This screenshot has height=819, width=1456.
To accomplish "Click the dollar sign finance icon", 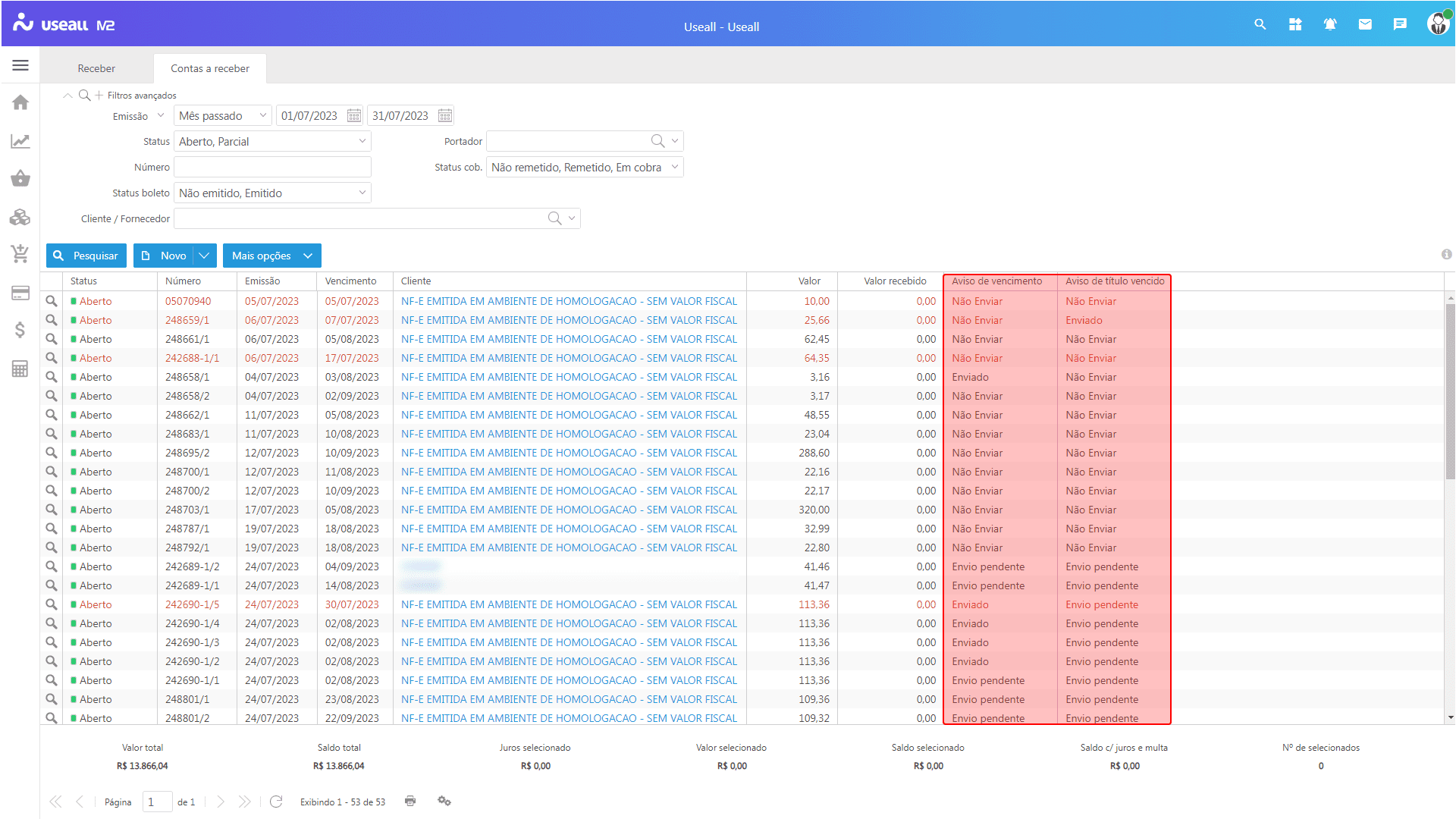I will click(x=20, y=330).
